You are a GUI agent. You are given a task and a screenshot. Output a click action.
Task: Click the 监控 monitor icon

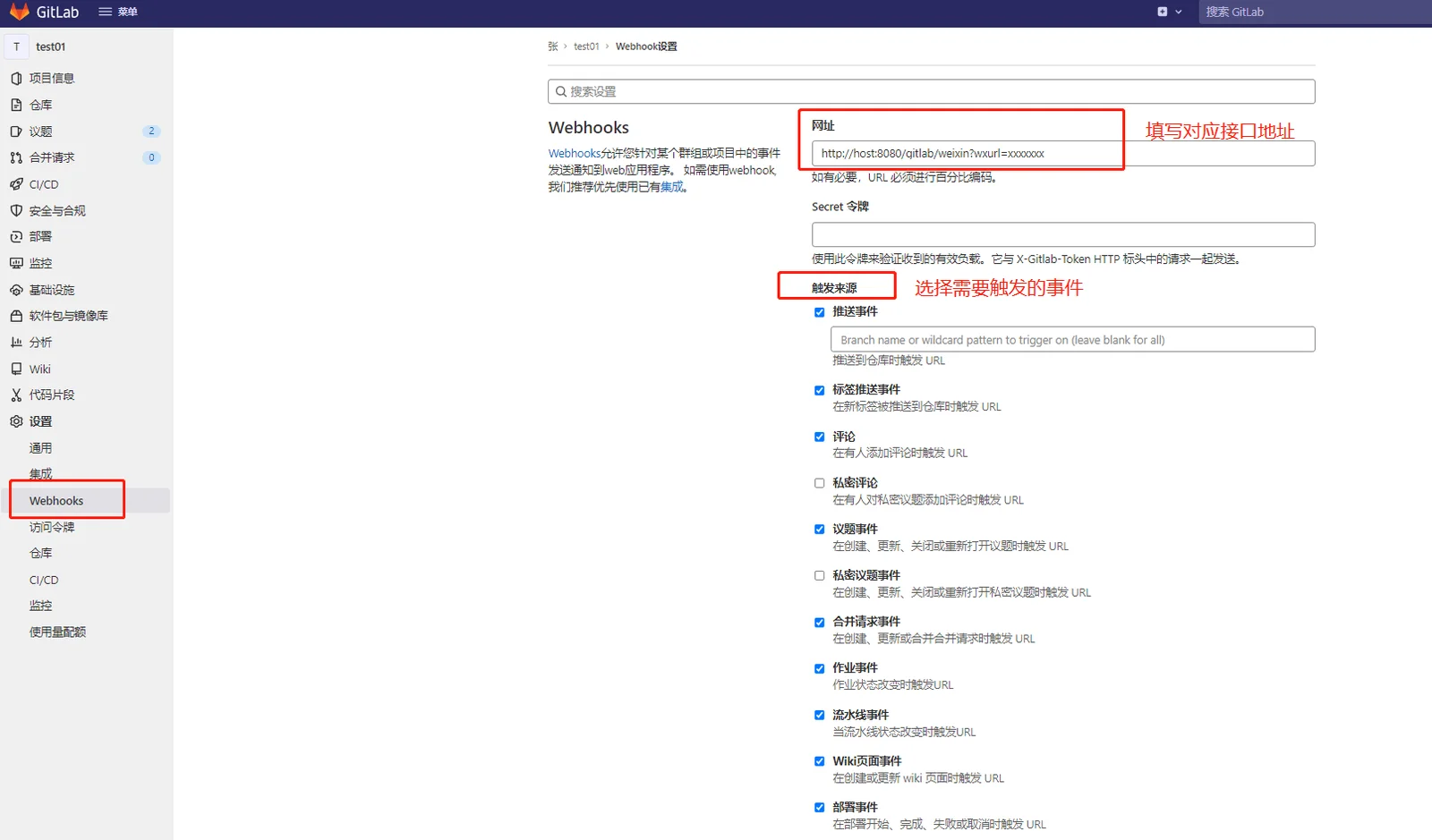[16, 263]
